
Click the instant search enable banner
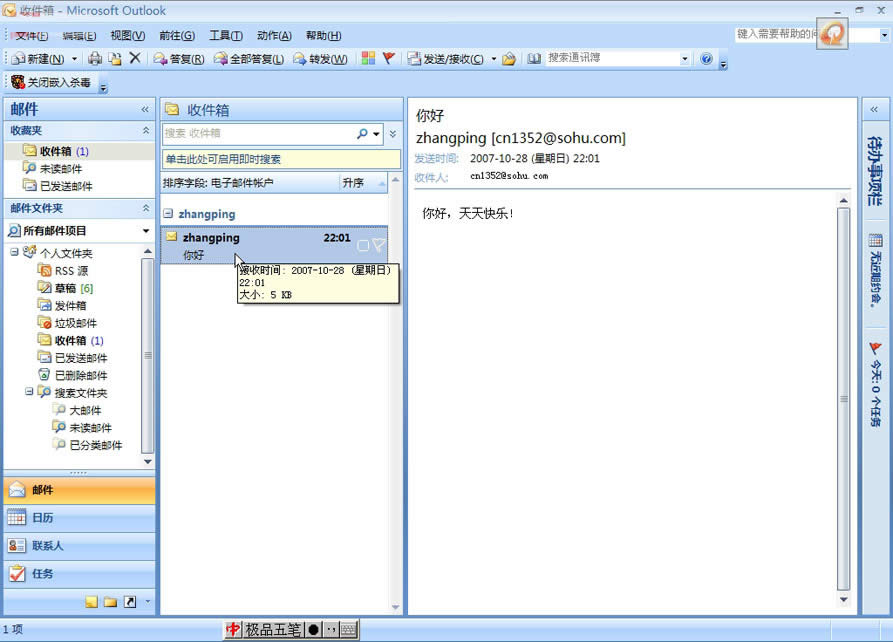tap(281, 159)
